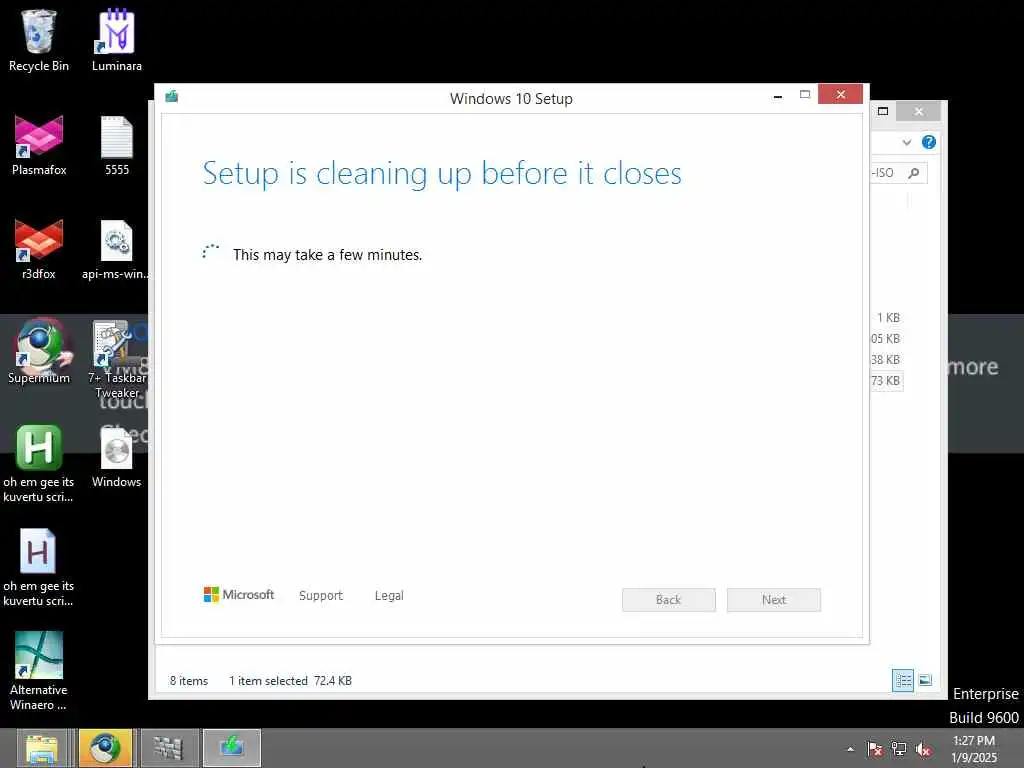Open the network icon in system tray
Viewport: 1024px width, 768px height.
[x=899, y=749]
